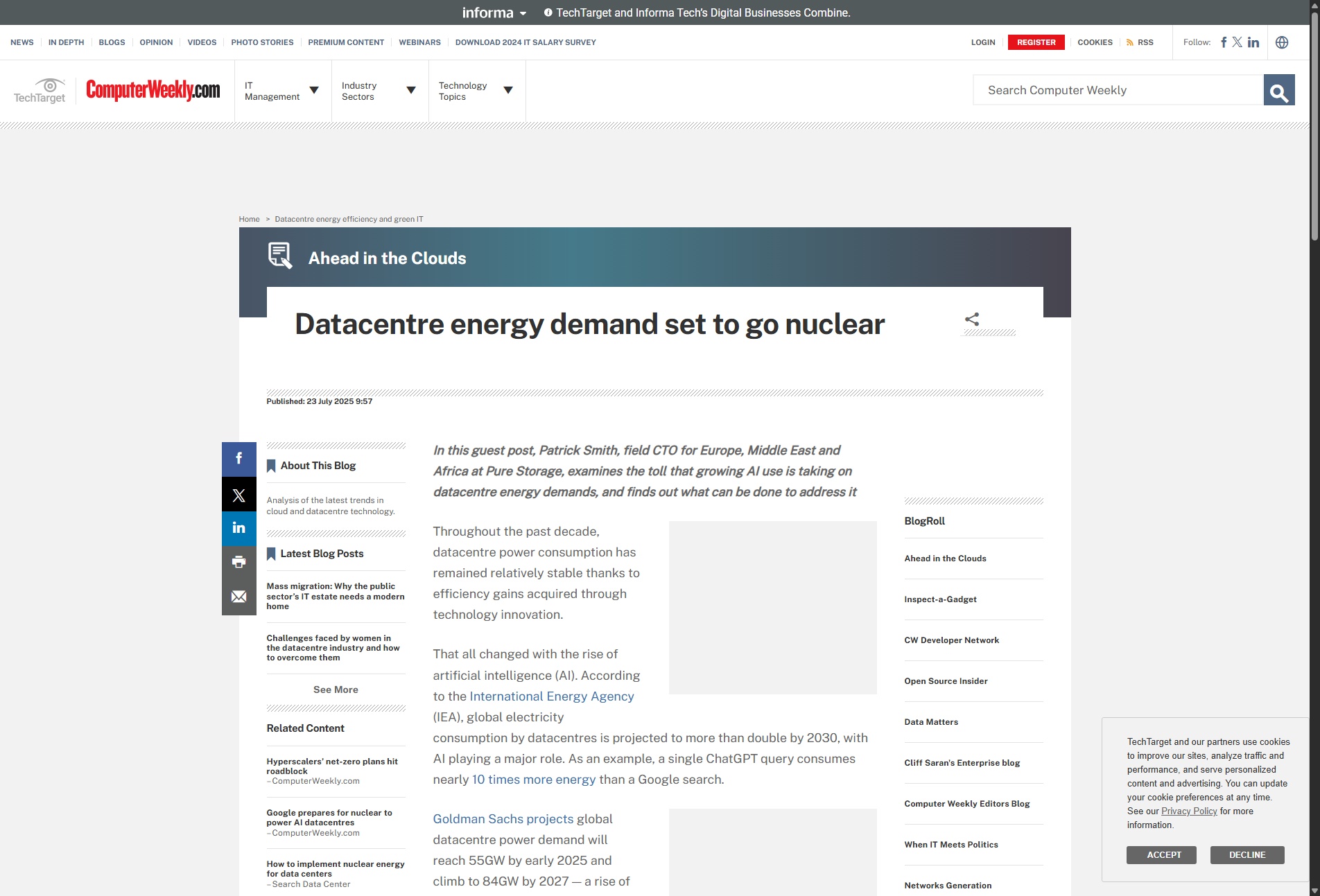This screenshot has width=1320, height=896.
Task: Click the Login link
Action: pos(983,42)
